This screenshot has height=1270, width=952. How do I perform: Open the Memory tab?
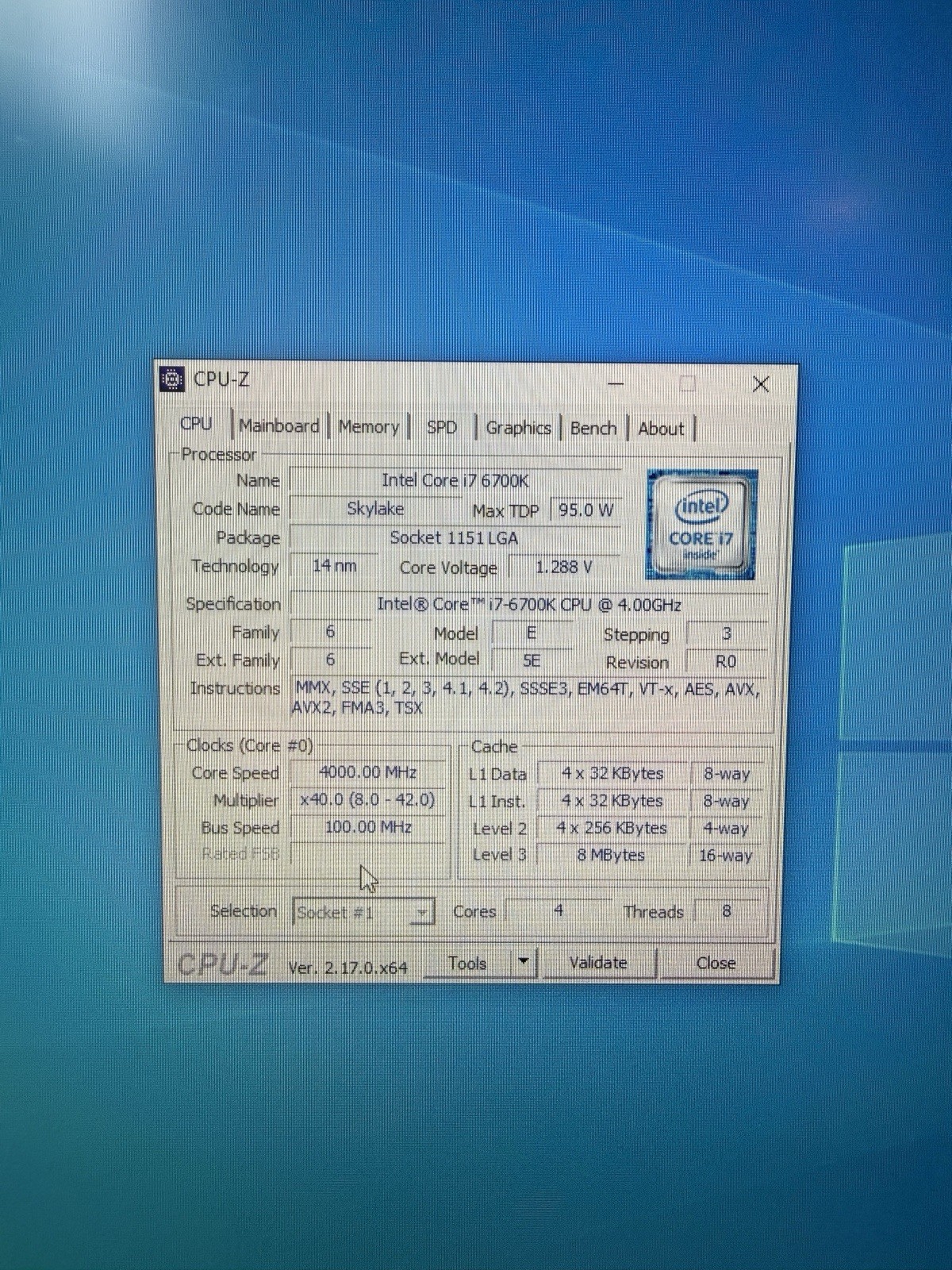369,427
